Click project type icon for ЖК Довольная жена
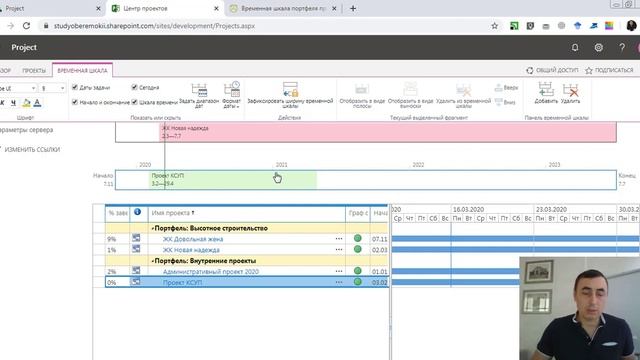Screen dimensions: 640x360 click(136, 238)
